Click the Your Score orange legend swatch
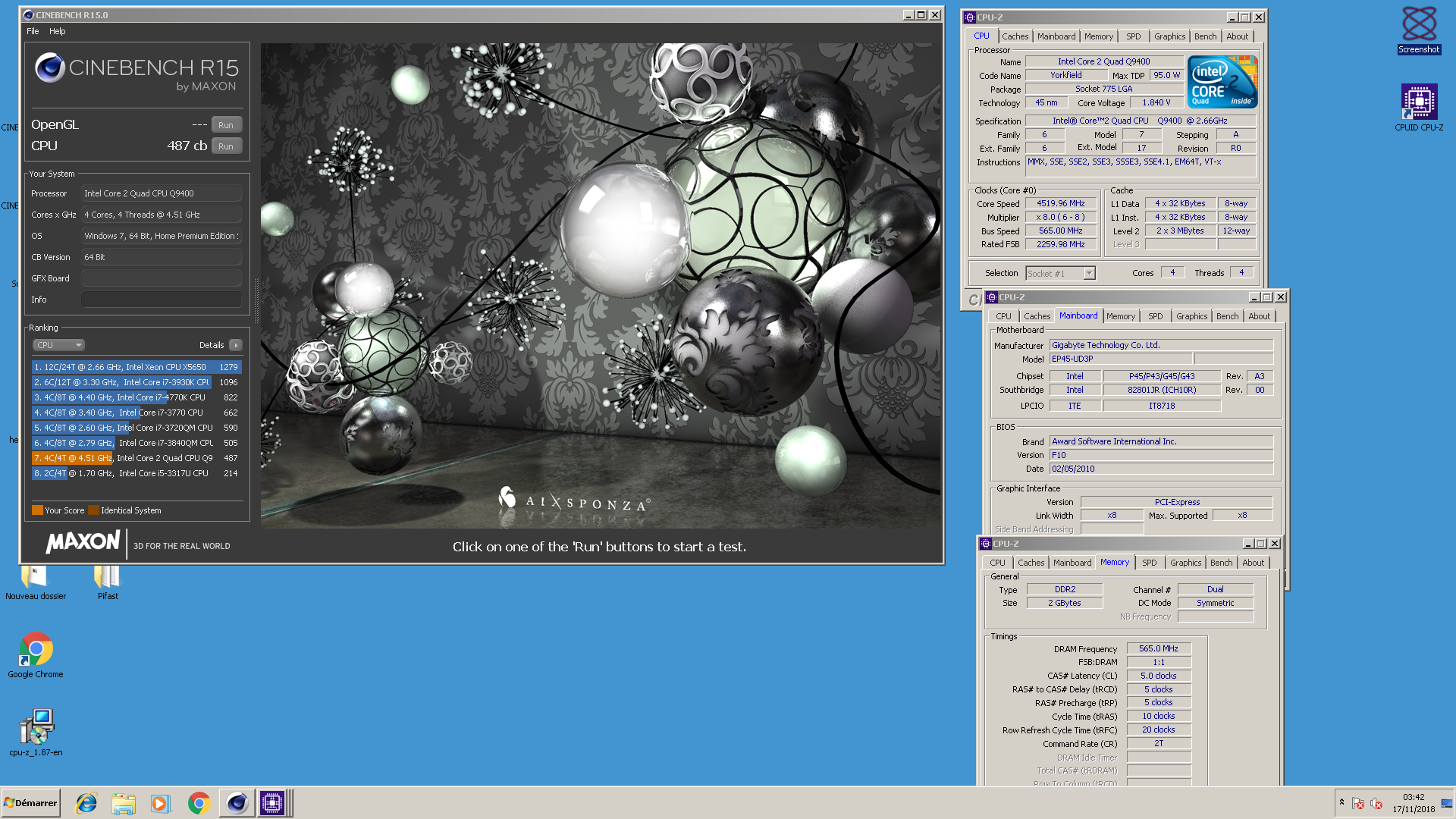 click(x=37, y=510)
